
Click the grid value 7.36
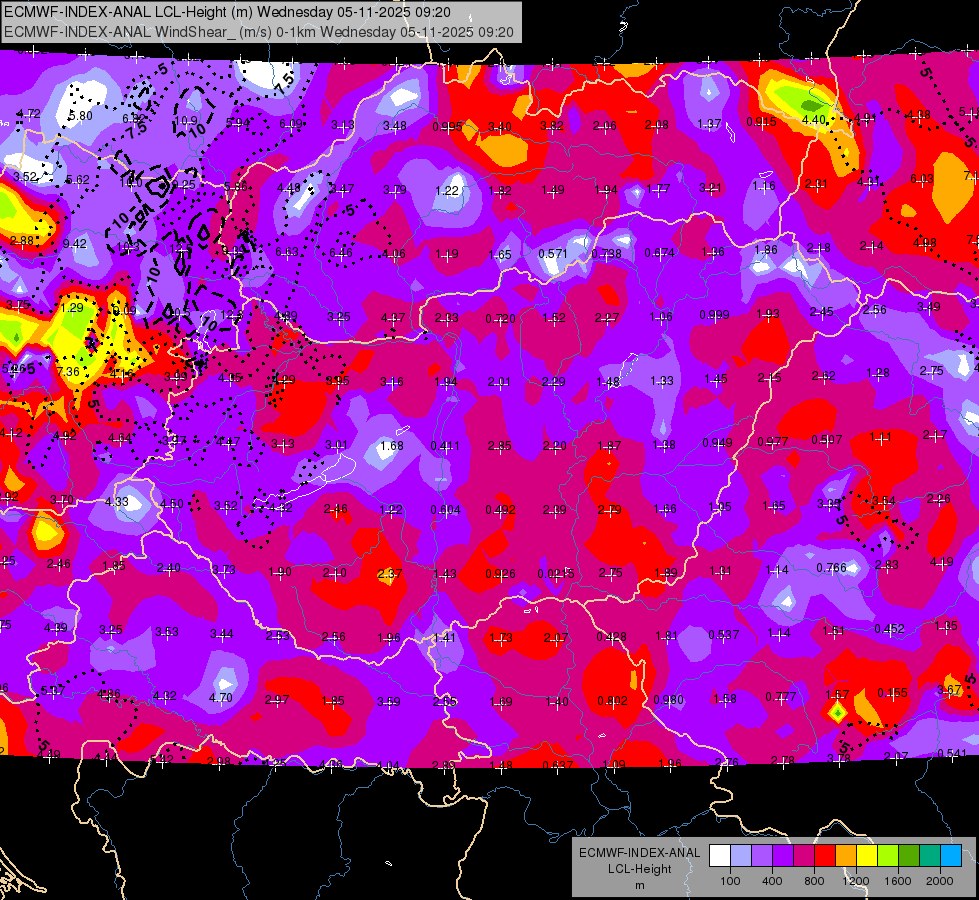coord(68,372)
